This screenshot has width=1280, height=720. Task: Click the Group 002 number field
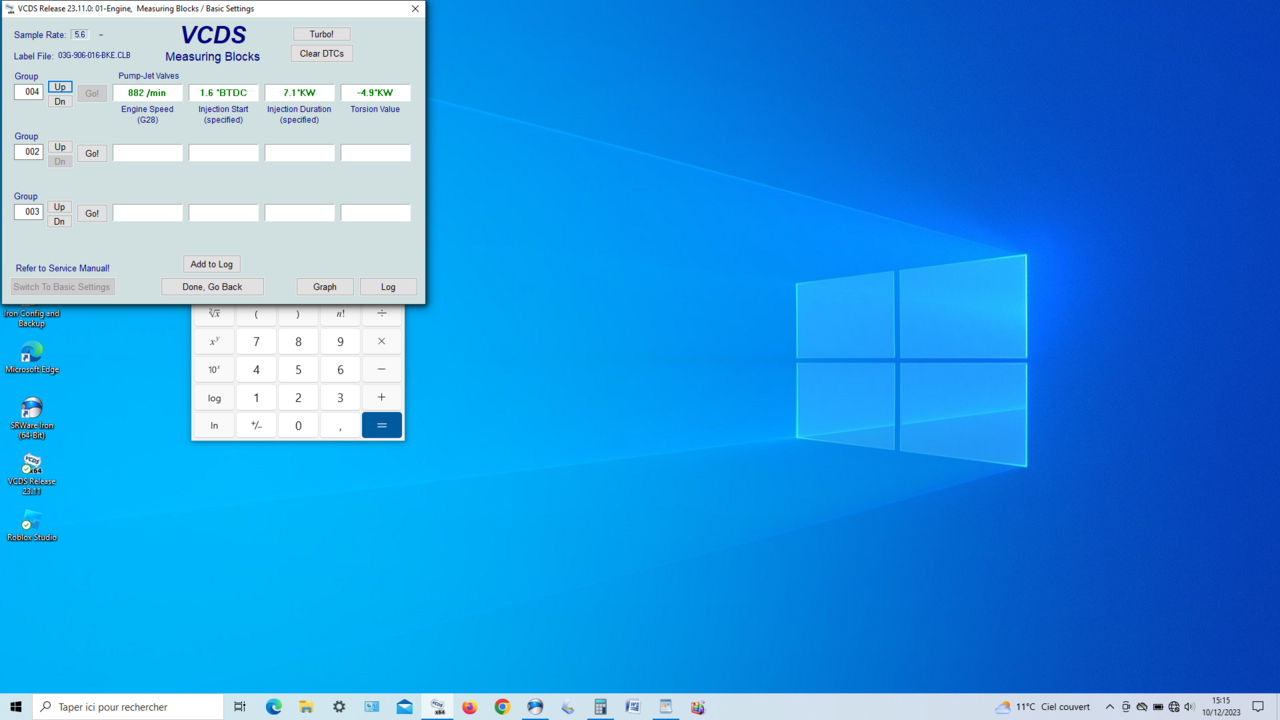tap(29, 152)
